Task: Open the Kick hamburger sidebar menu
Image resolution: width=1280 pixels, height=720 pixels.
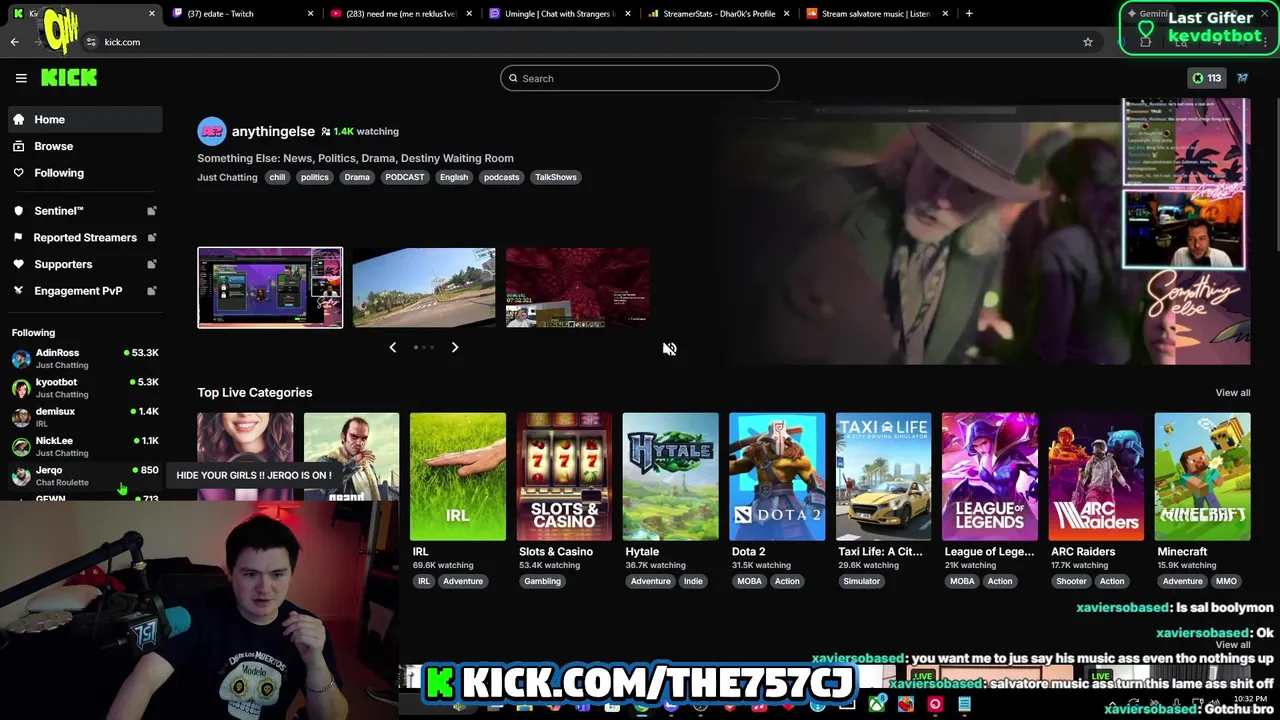Action: tap(21, 78)
